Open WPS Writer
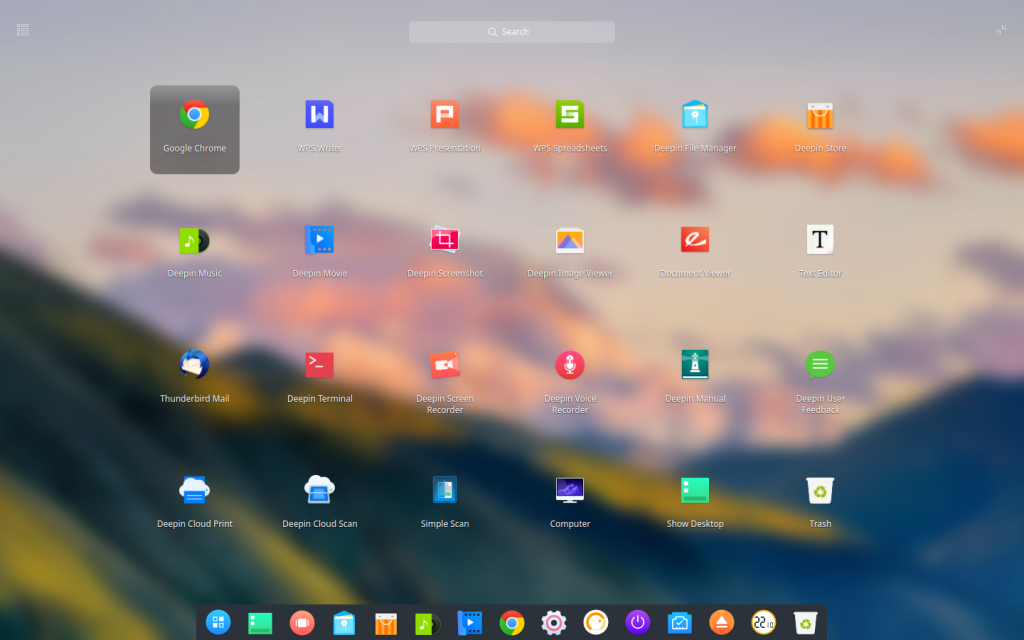This screenshot has width=1024, height=640. coord(319,115)
